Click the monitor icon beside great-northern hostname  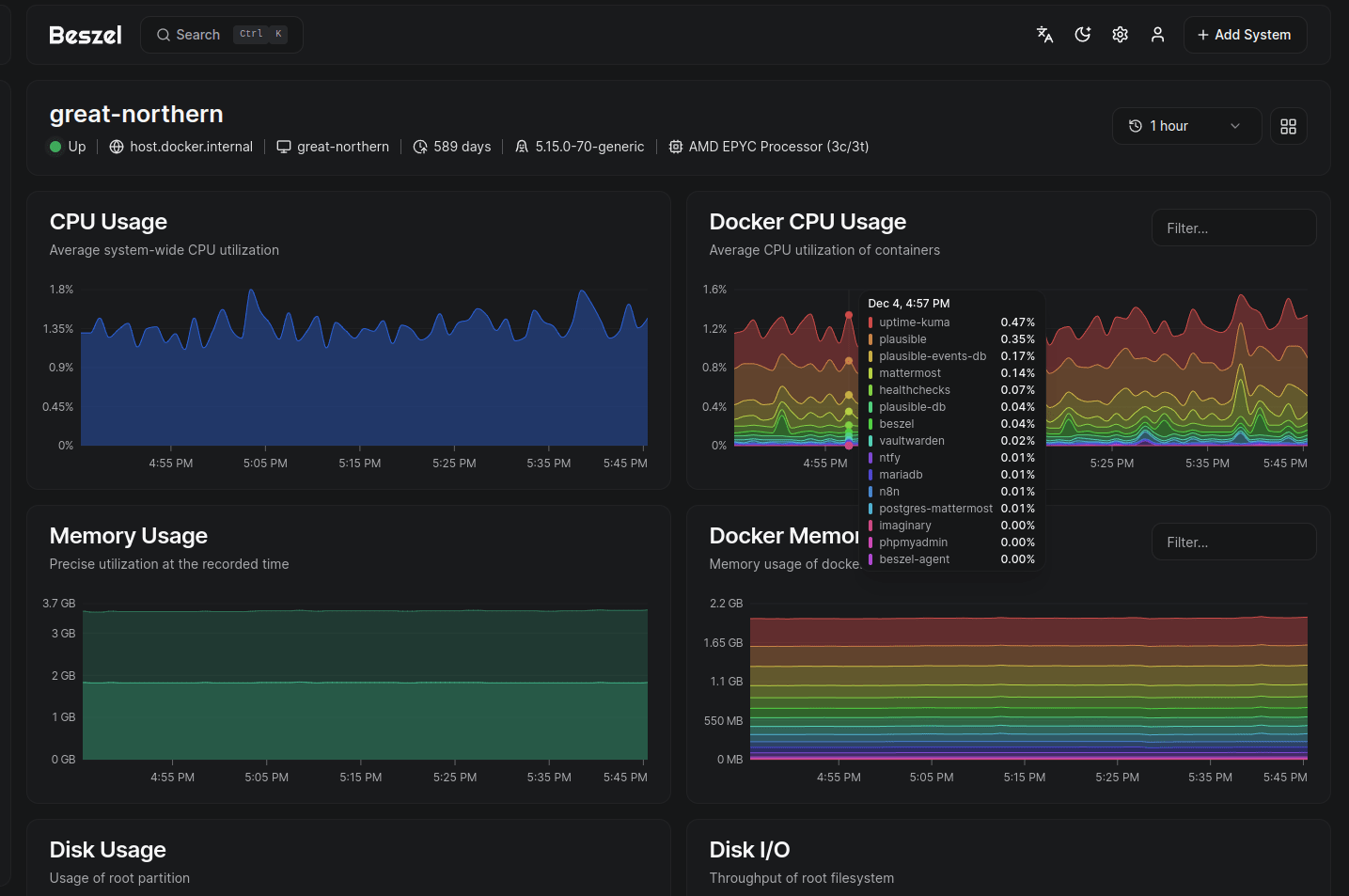point(283,147)
